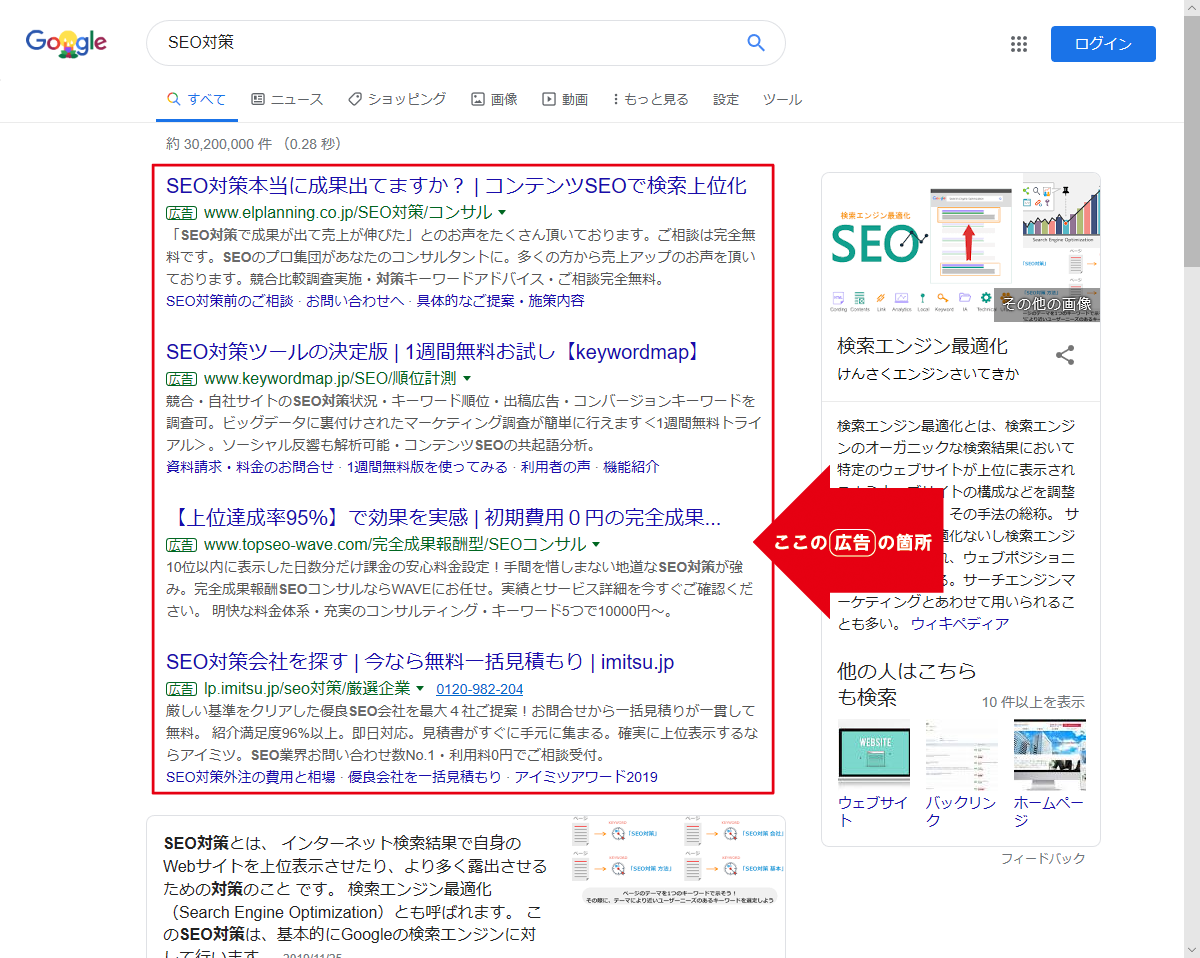
Task: Click その他の画像 thumbnail overlay
Action: click(1047, 304)
